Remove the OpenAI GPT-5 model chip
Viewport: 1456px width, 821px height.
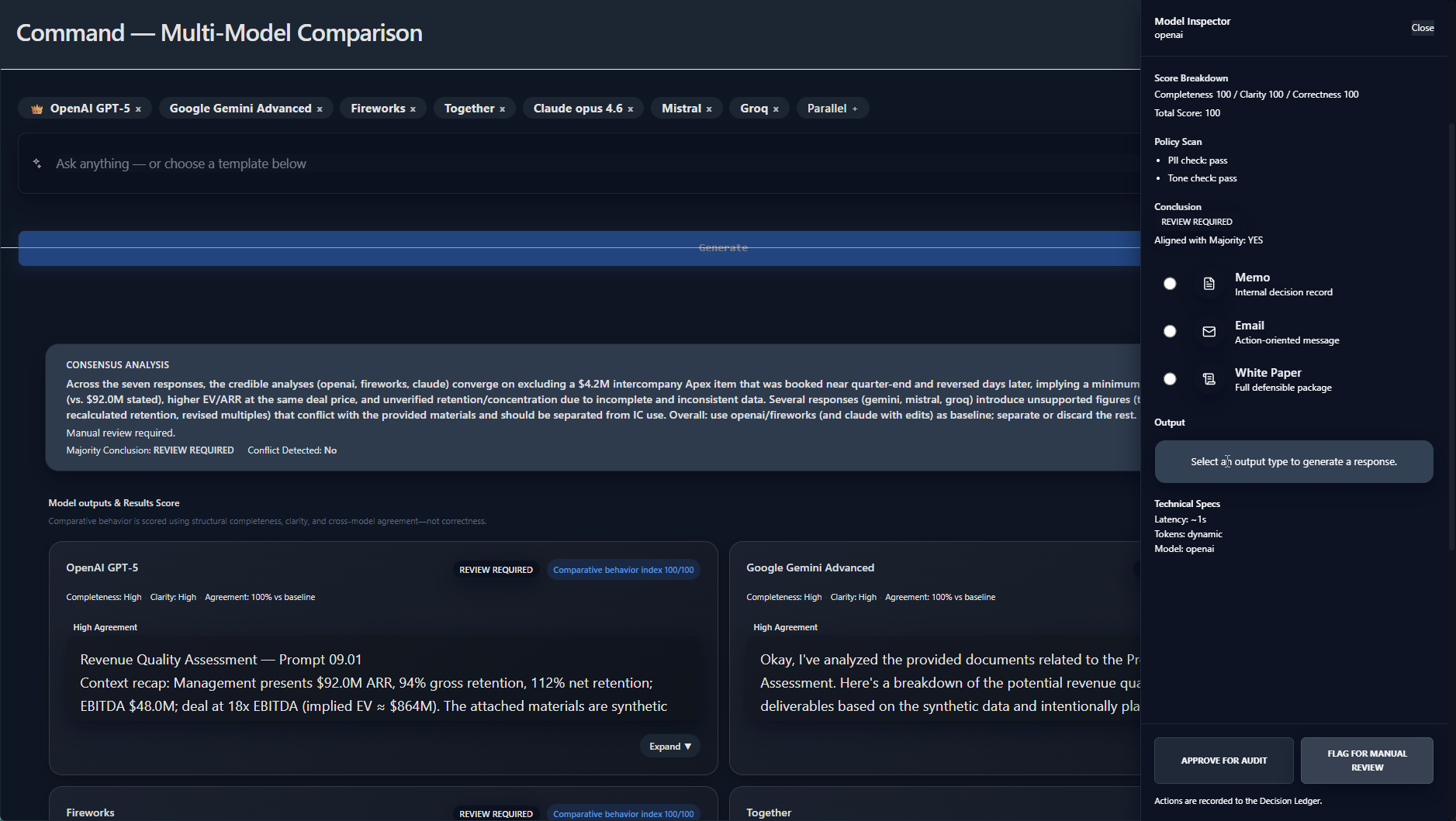coord(138,109)
